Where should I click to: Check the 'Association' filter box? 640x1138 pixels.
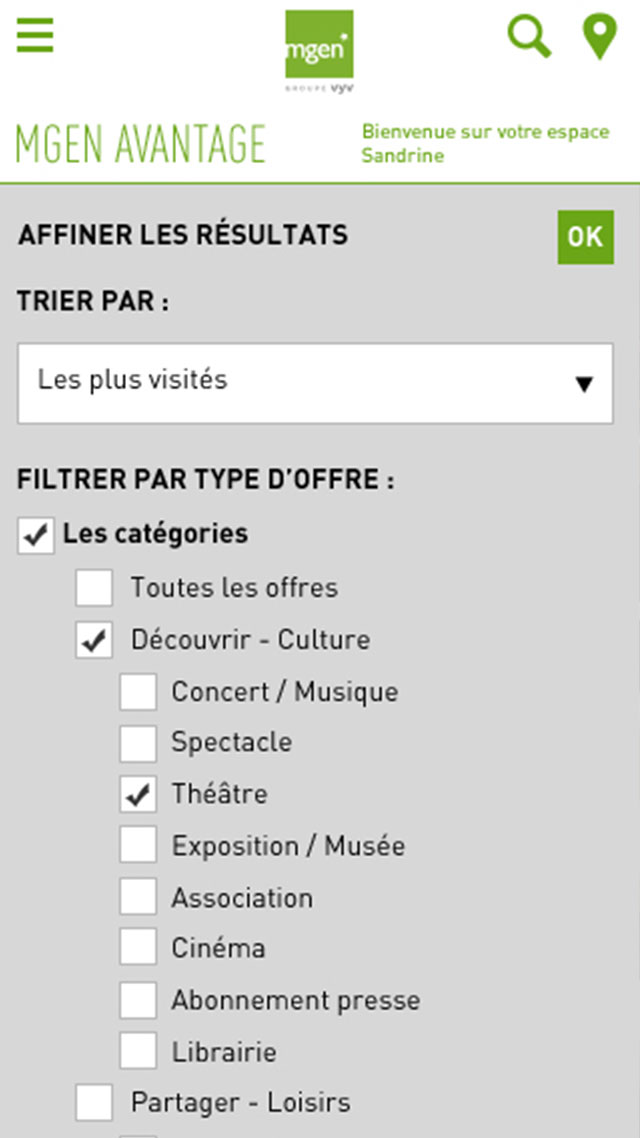click(138, 896)
